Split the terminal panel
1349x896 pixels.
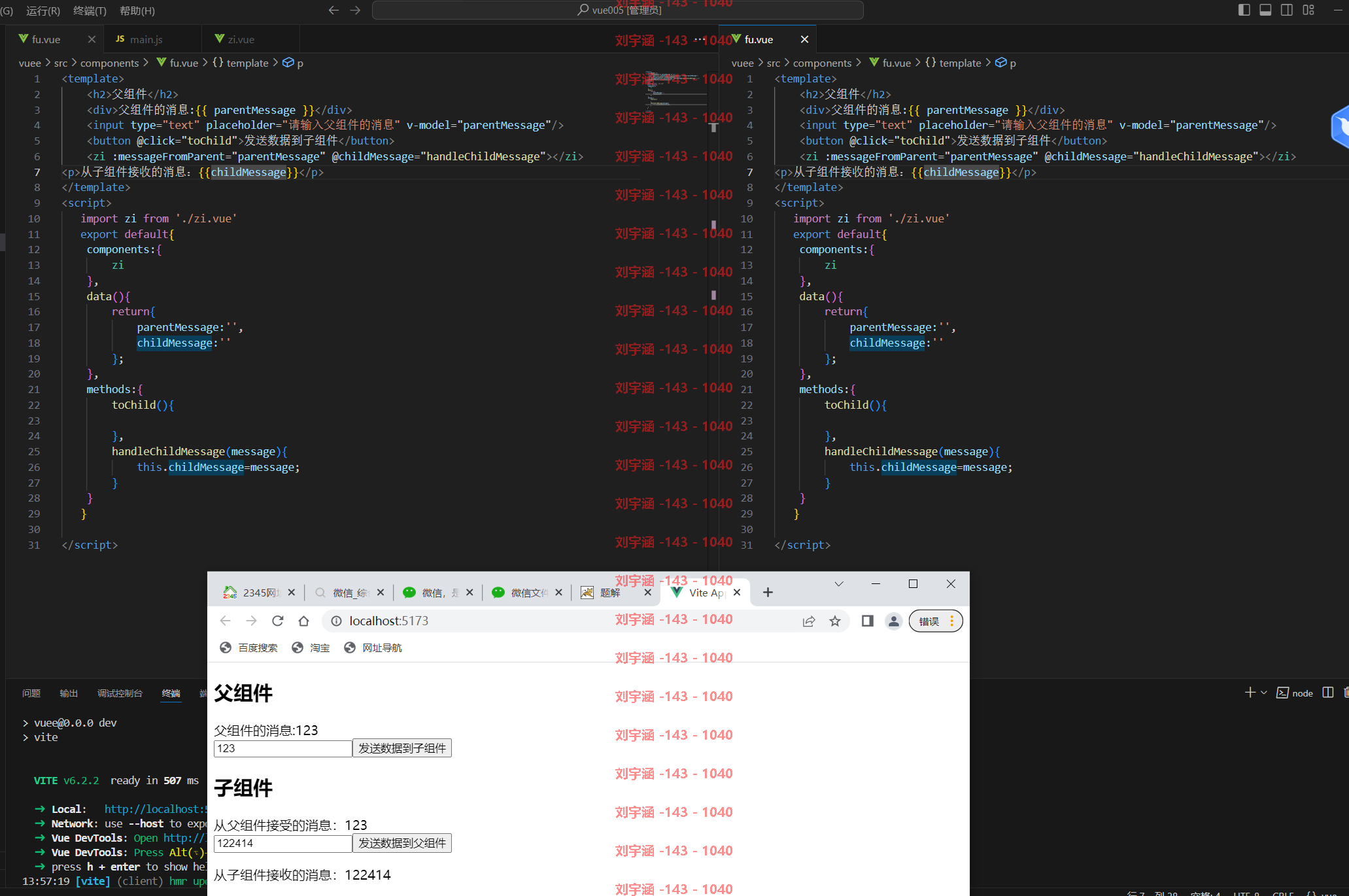tap(1328, 693)
